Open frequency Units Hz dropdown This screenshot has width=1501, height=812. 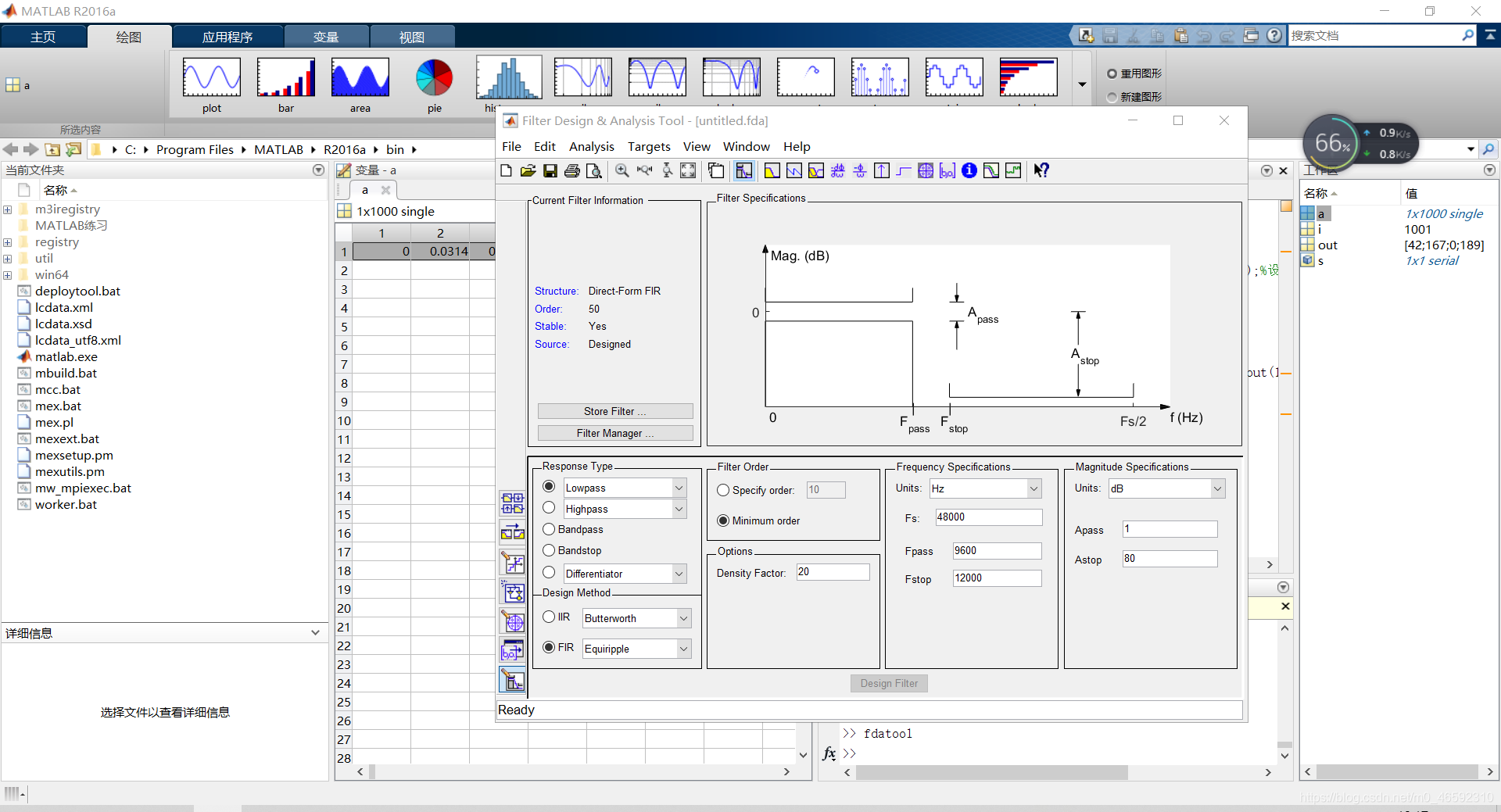click(1034, 488)
